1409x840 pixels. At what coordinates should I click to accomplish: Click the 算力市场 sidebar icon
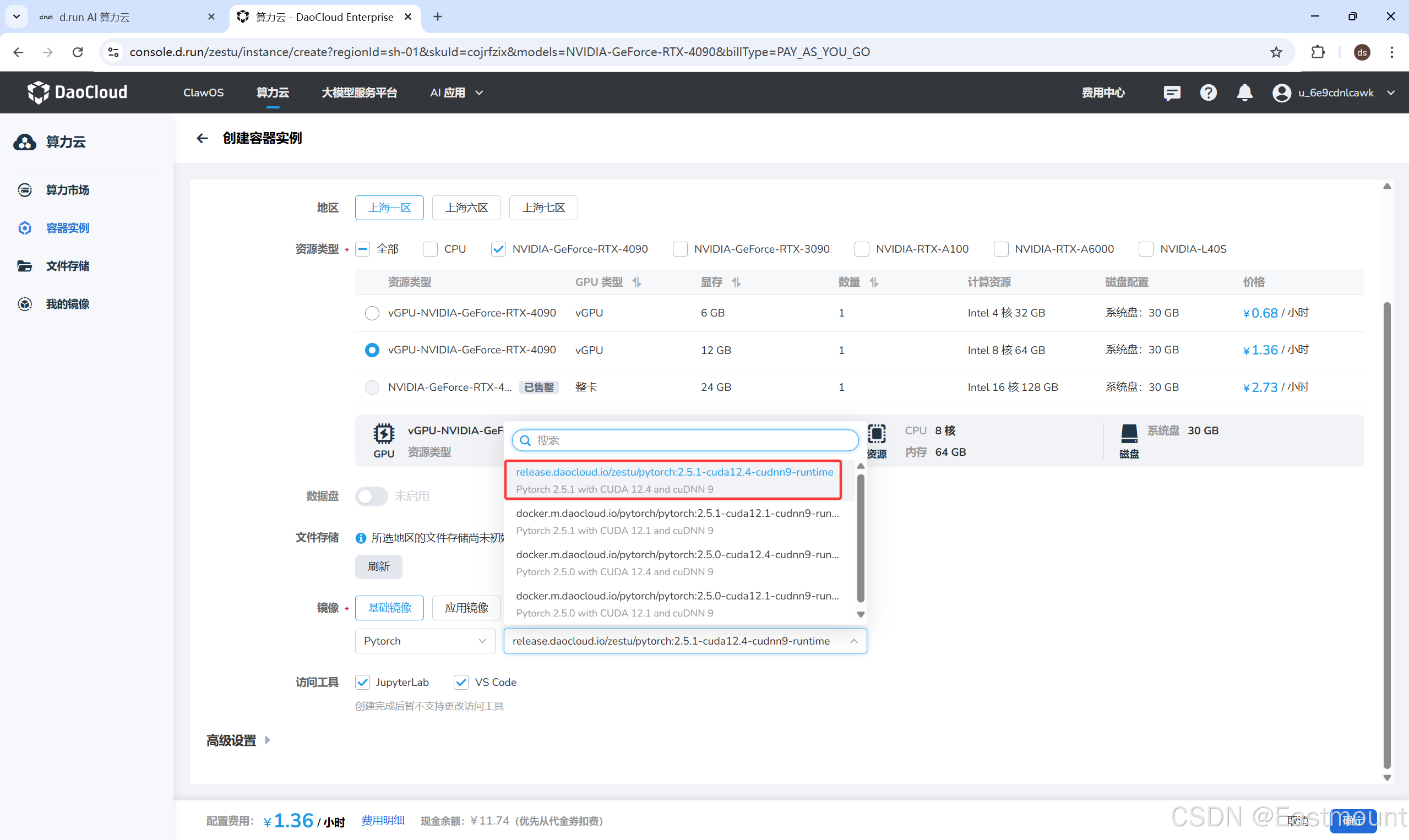[x=25, y=190]
